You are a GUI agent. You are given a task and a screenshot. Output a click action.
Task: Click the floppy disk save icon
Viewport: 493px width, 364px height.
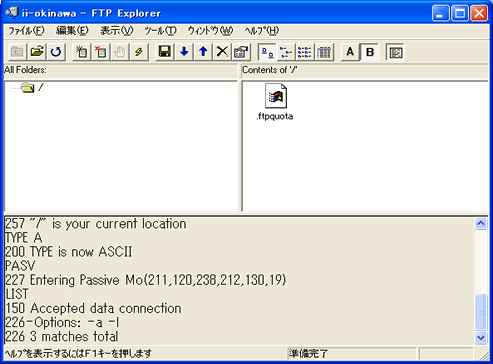164,52
